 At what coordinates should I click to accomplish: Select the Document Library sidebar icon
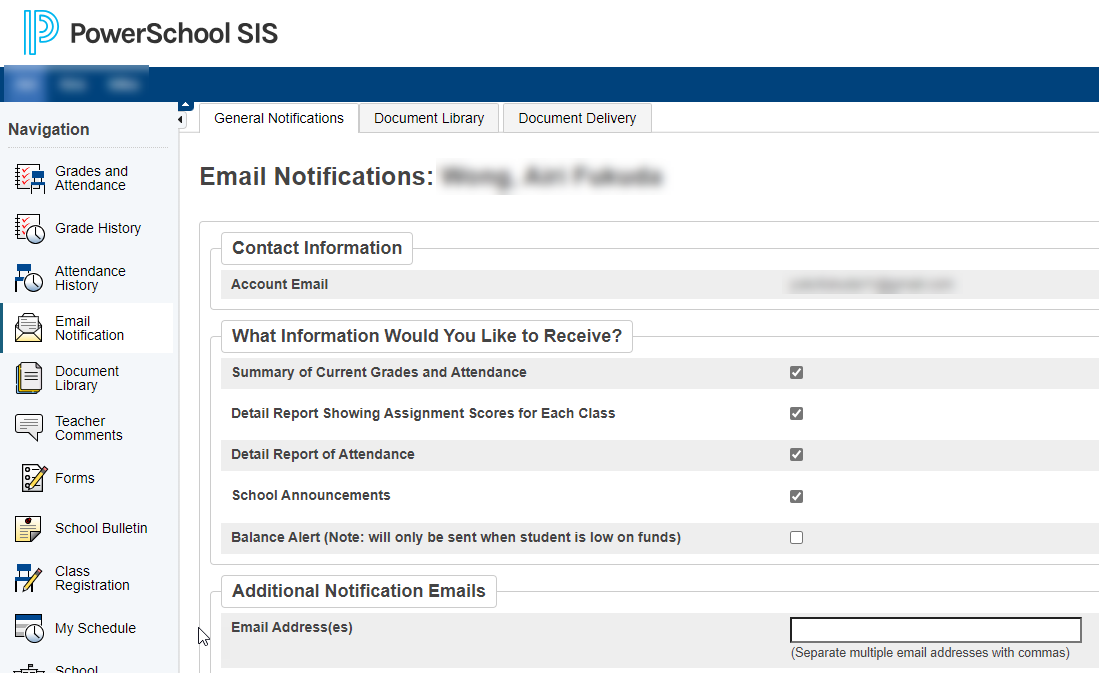[x=30, y=378]
